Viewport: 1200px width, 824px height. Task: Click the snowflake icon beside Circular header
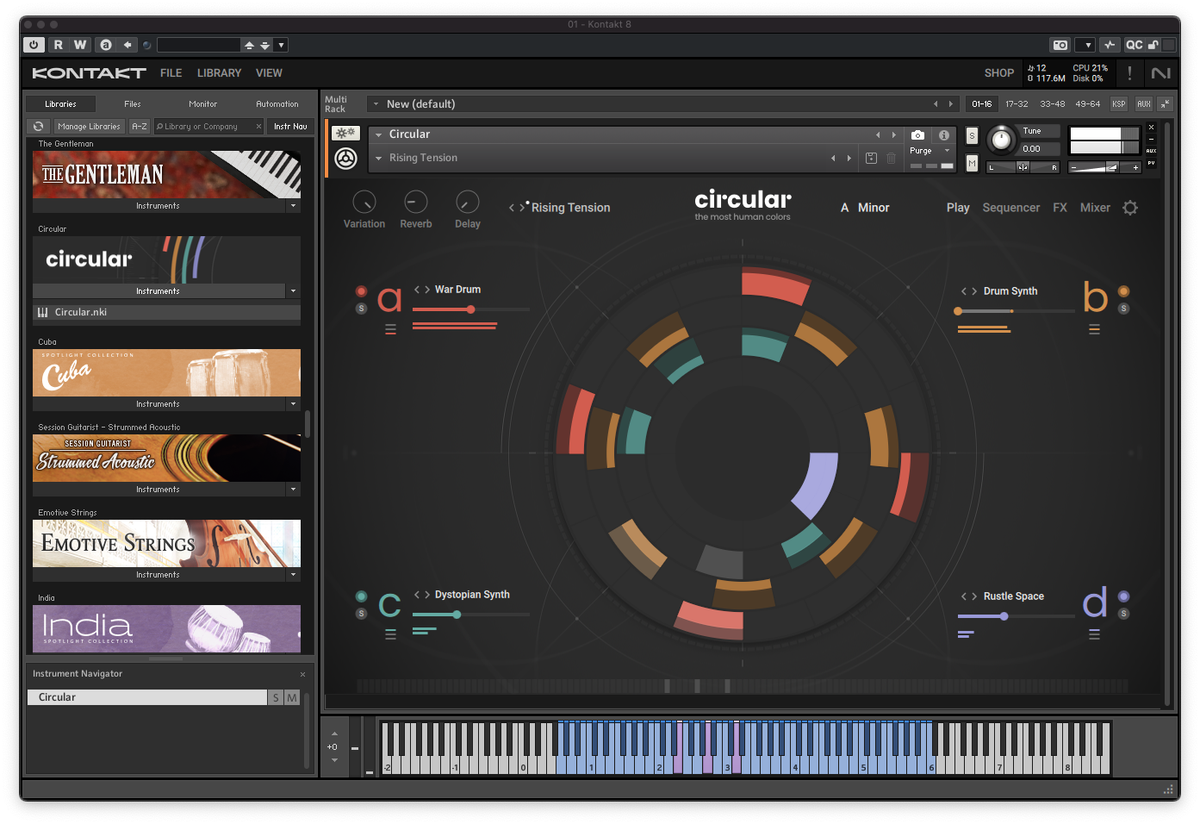(345, 132)
